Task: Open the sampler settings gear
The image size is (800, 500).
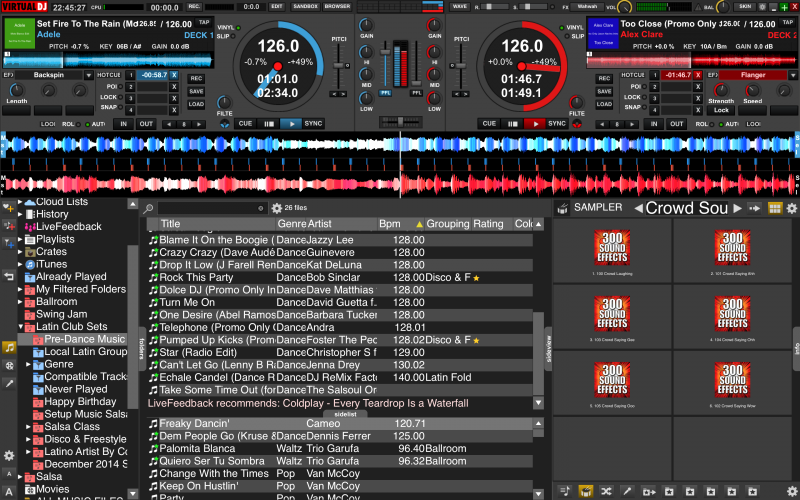Action: 791,208
